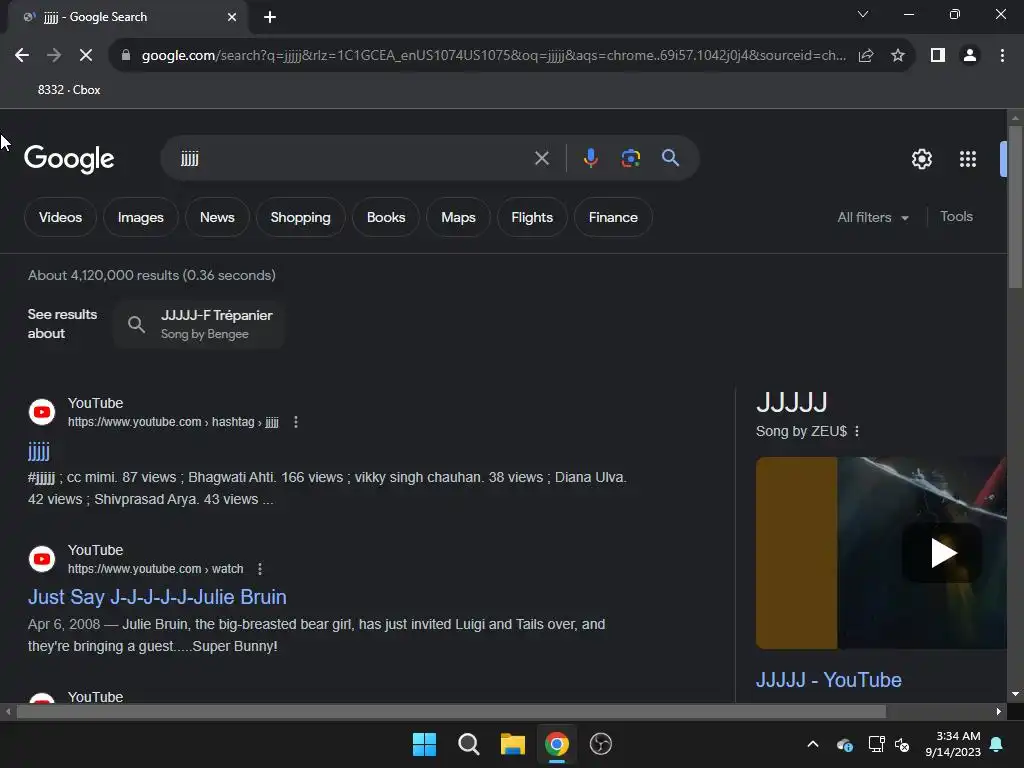
Task: Go to the Google homepage logo
Action: 69,159
